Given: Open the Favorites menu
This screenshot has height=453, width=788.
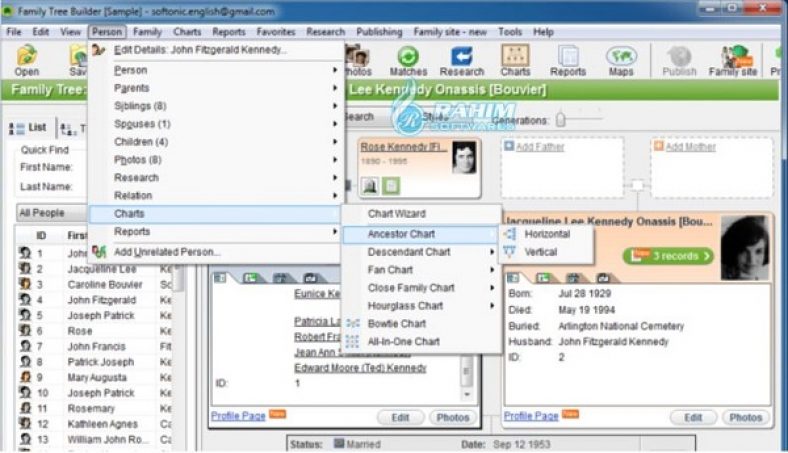Looking at the screenshot, I should tap(276, 32).
